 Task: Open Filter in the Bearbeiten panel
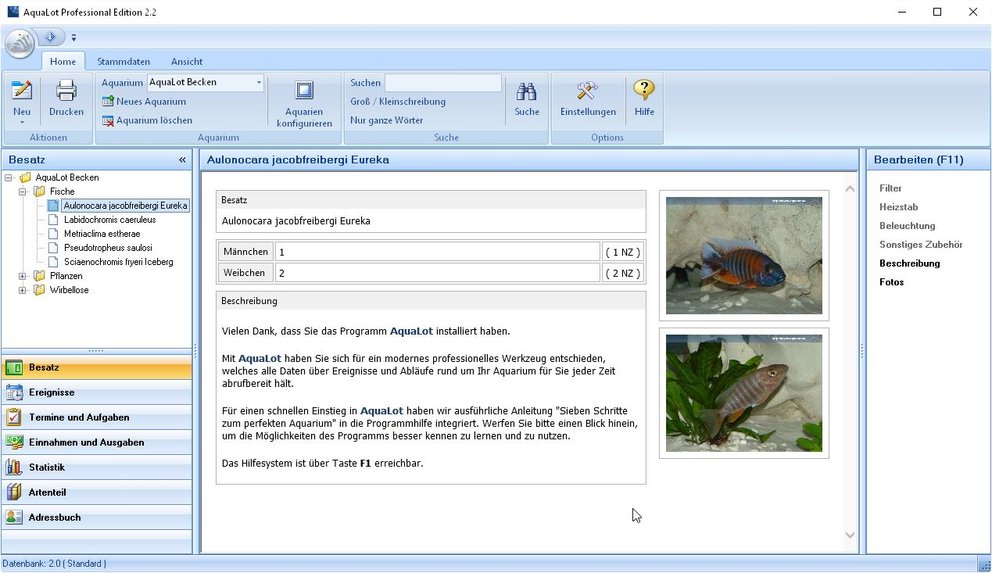(890, 188)
